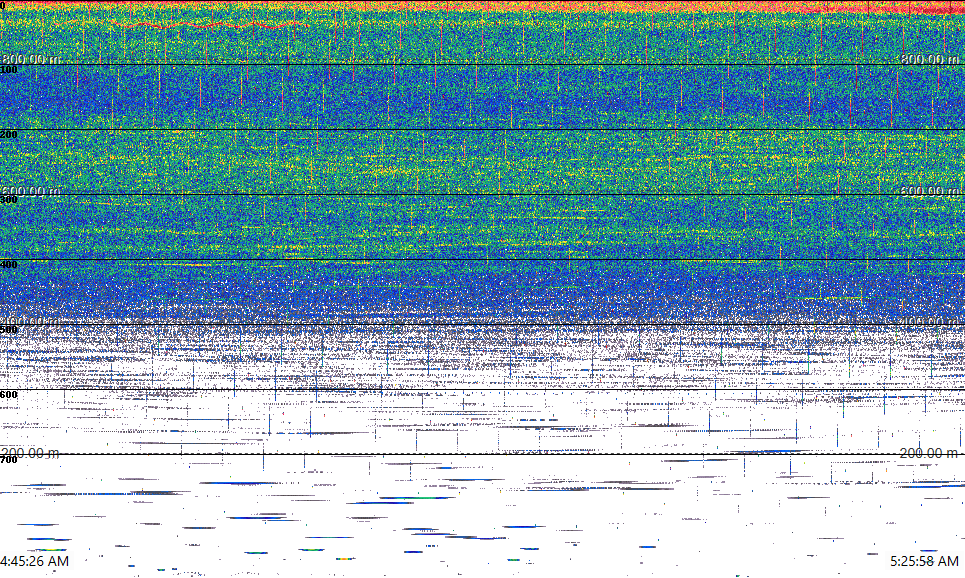Screen dimensions: 965x578
Task: Select the right-side 200.00 m range label
Action: pos(929,454)
